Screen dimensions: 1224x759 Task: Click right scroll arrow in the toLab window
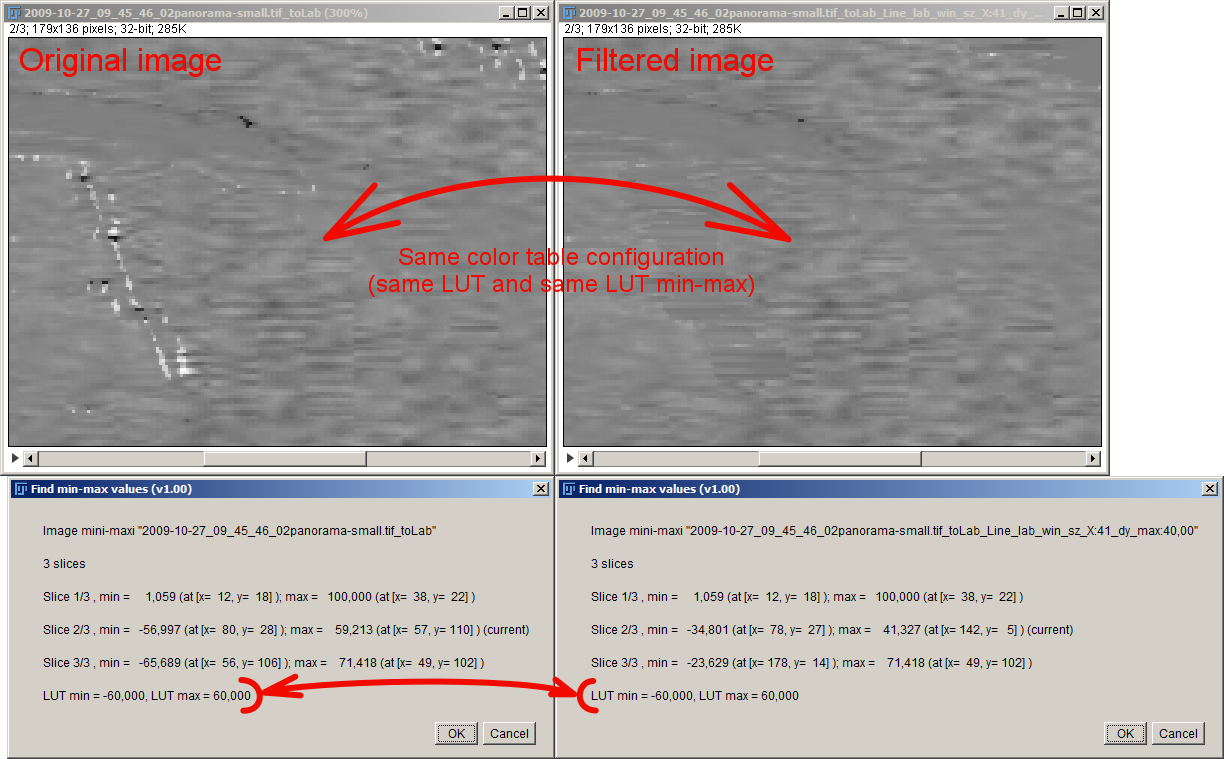pyautogui.click(x=539, y=458)
